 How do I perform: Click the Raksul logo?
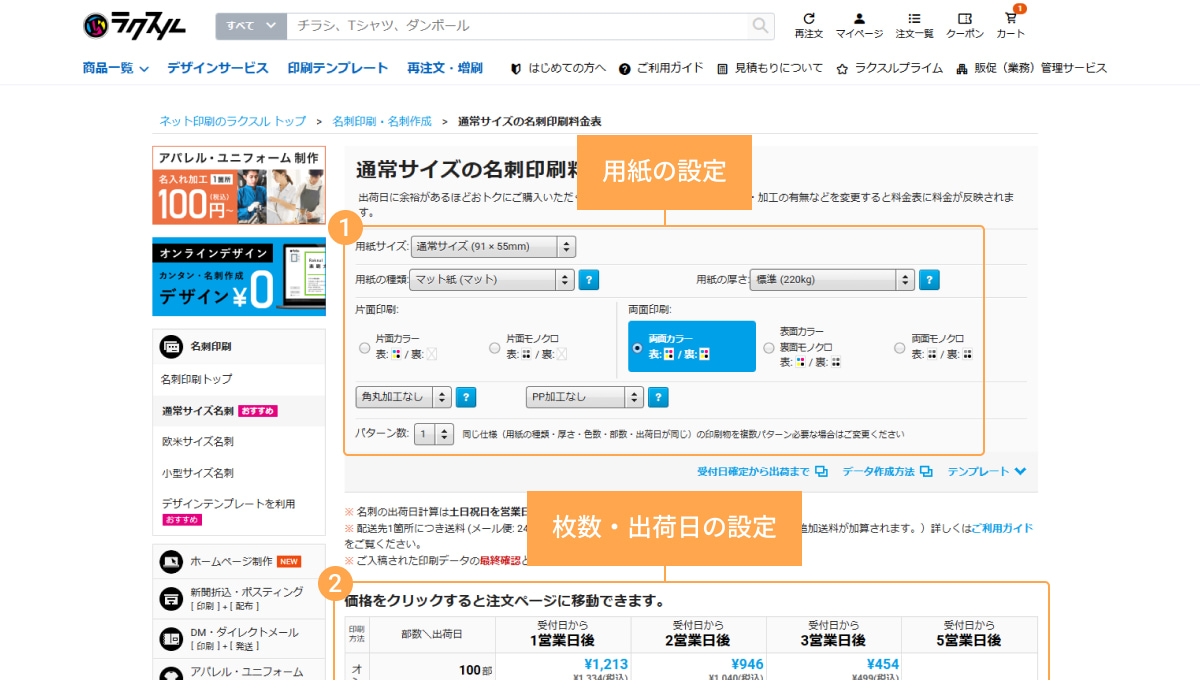pos(135,25)
